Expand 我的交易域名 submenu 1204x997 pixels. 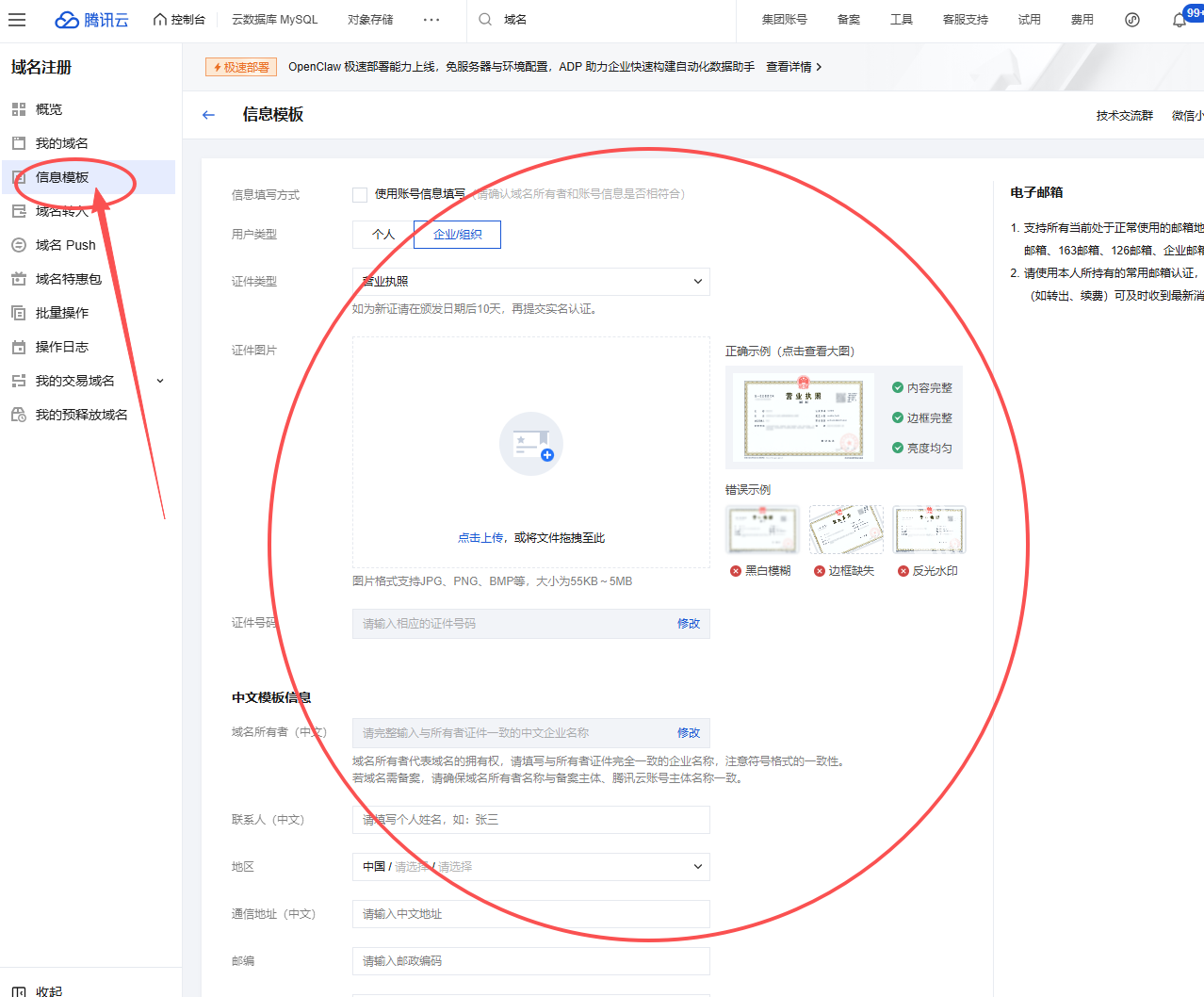[x=160, y=381]
